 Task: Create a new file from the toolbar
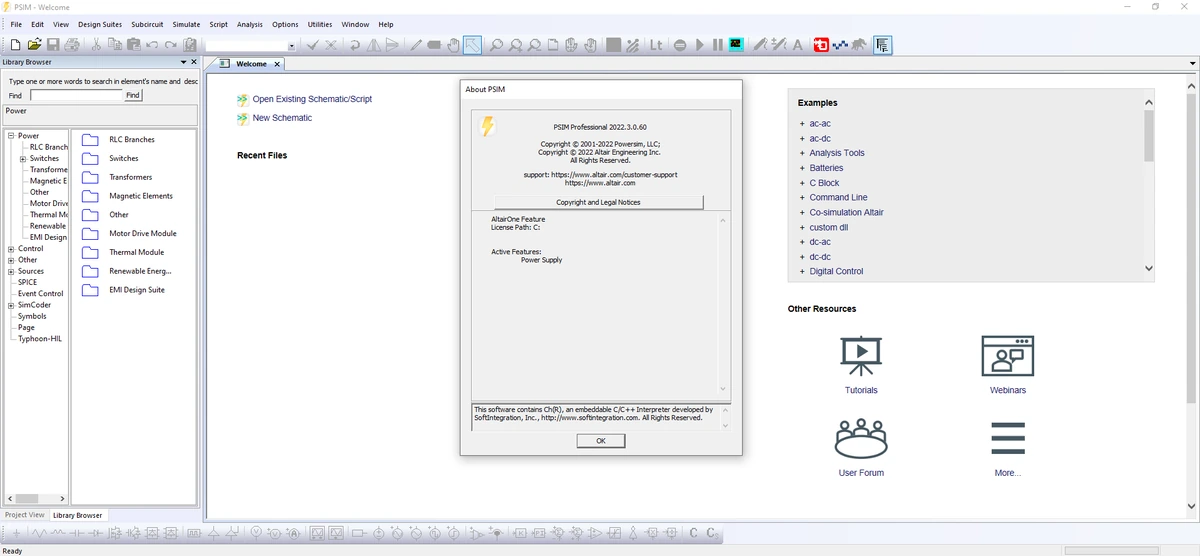[15, 45]
